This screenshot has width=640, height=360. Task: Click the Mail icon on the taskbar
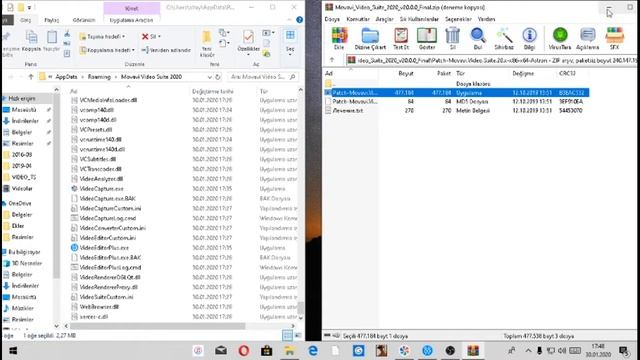click(x=221, y=351)
